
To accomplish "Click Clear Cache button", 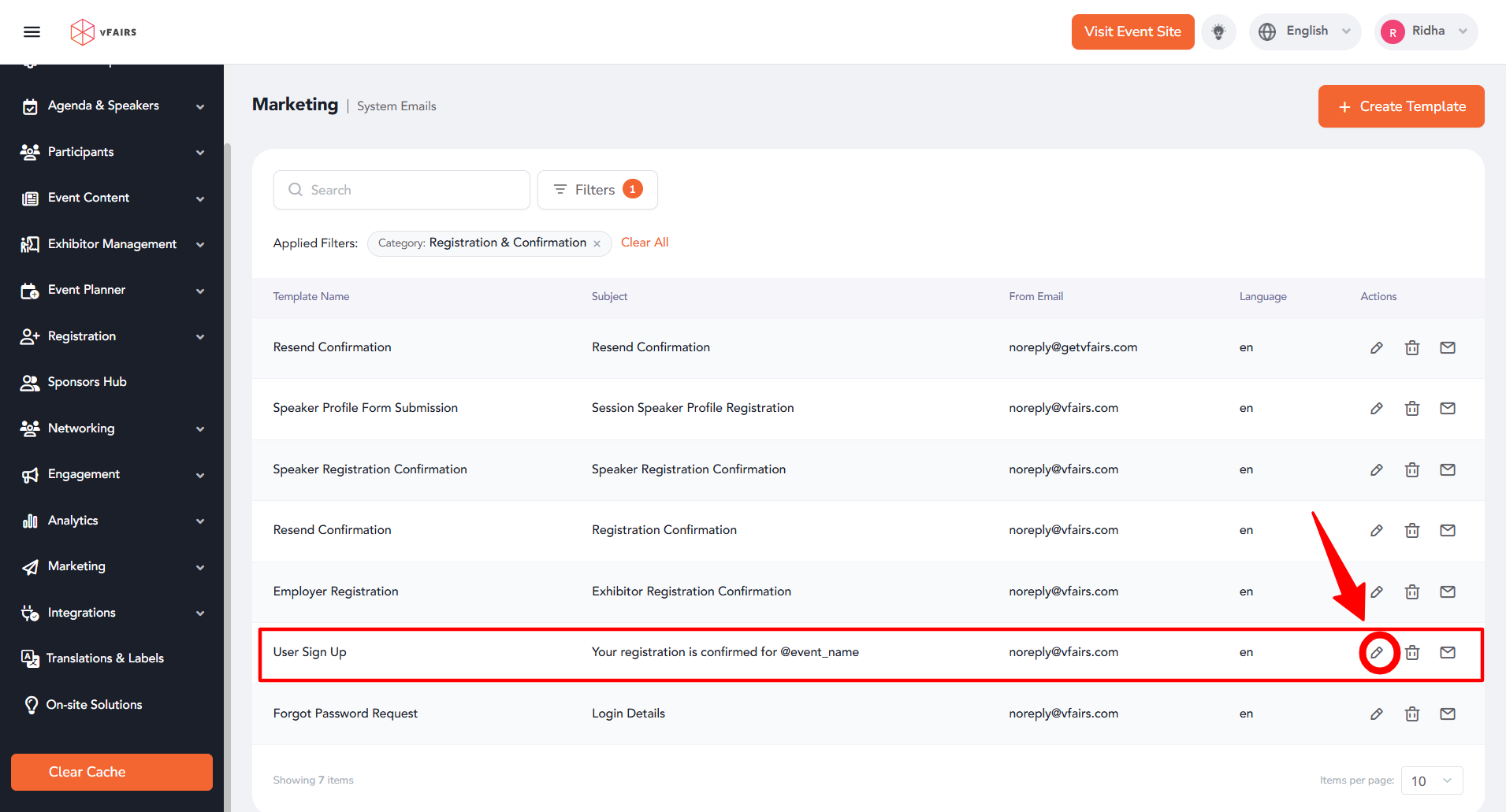I will [x=112, y=772].
